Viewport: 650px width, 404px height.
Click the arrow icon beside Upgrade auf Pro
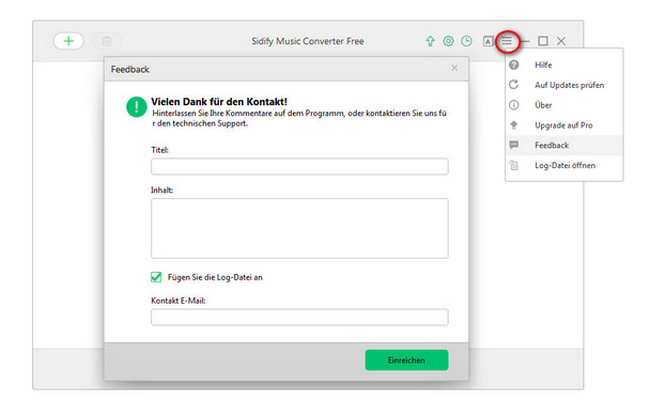pyautogui.click(x=514, y=125)
